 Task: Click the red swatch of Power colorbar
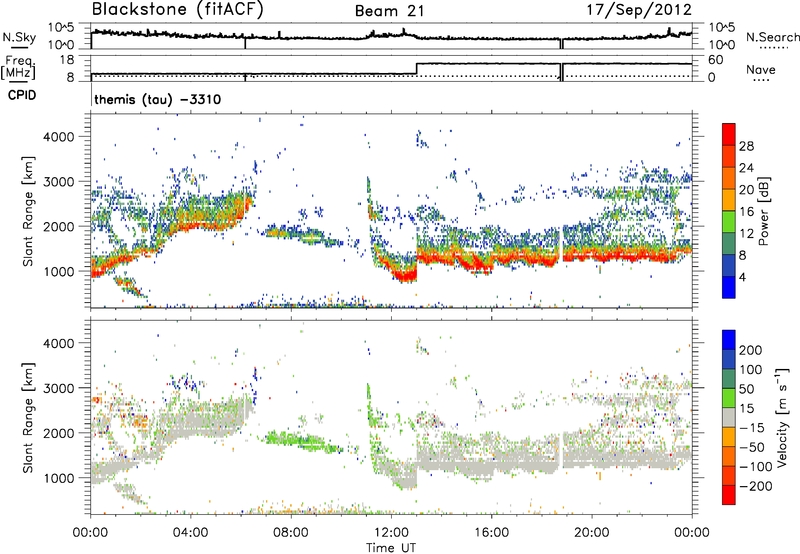[x=729, y=134]
